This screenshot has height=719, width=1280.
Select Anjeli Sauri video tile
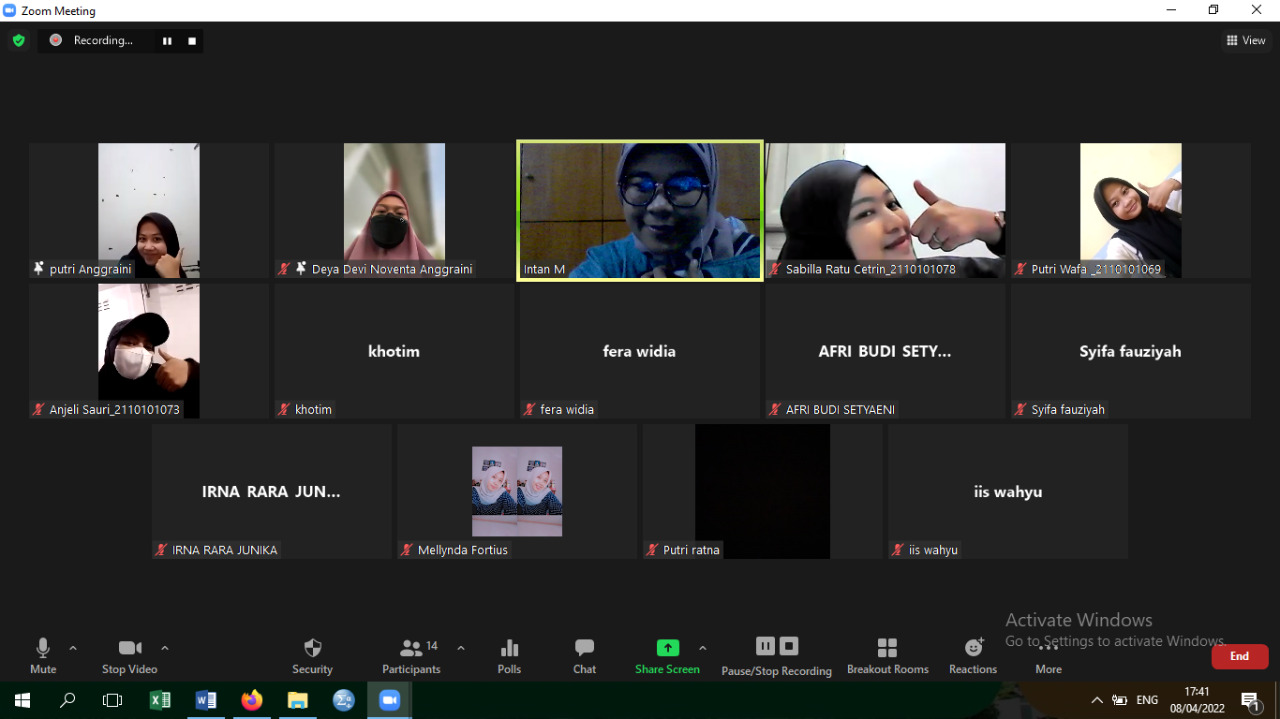point(149,351)
